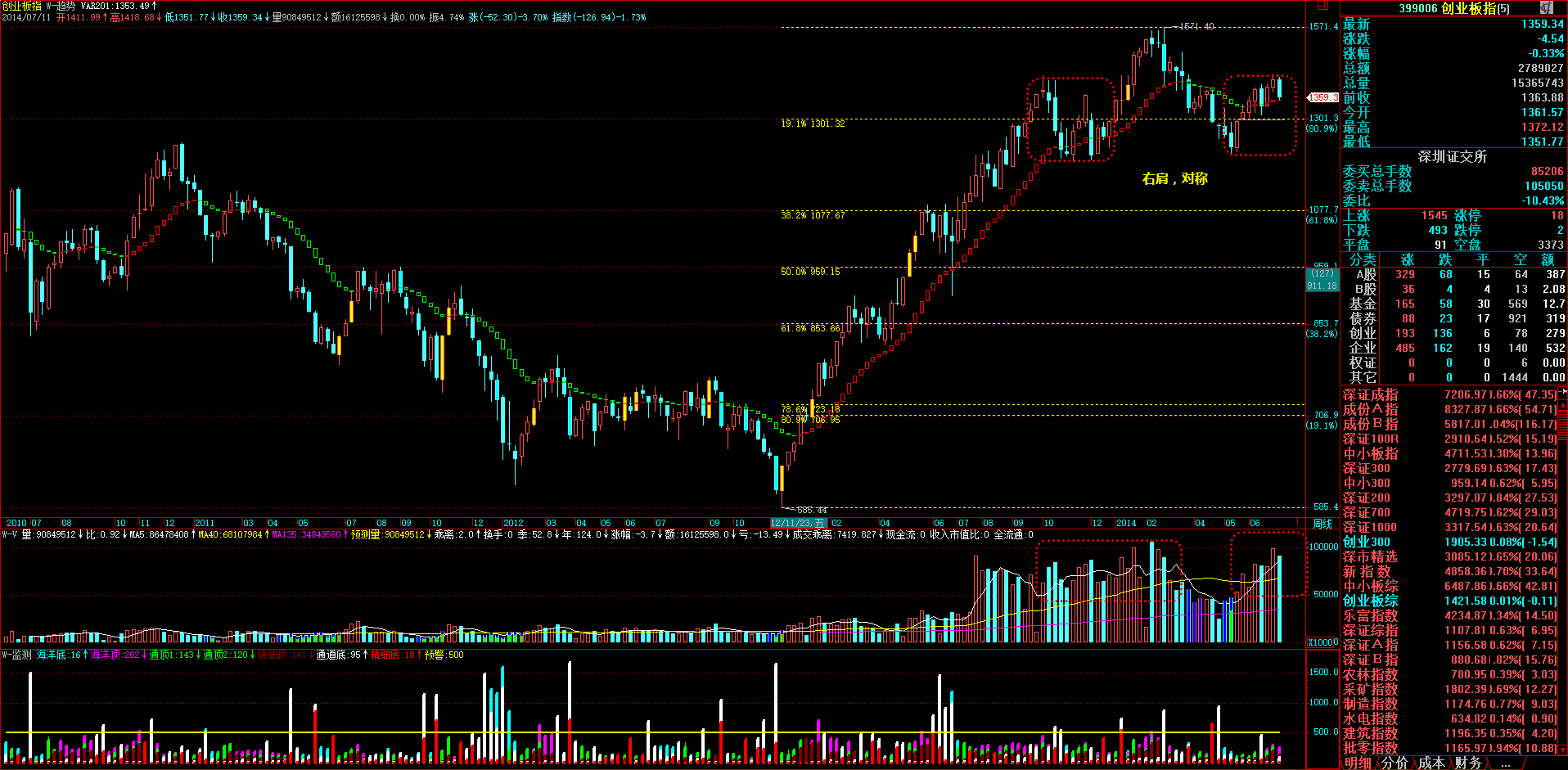The height and width of the screenshot is (770, 1568).
Task: Click the logo icon beside 创业板指 title
Action: click(1546, 7)
